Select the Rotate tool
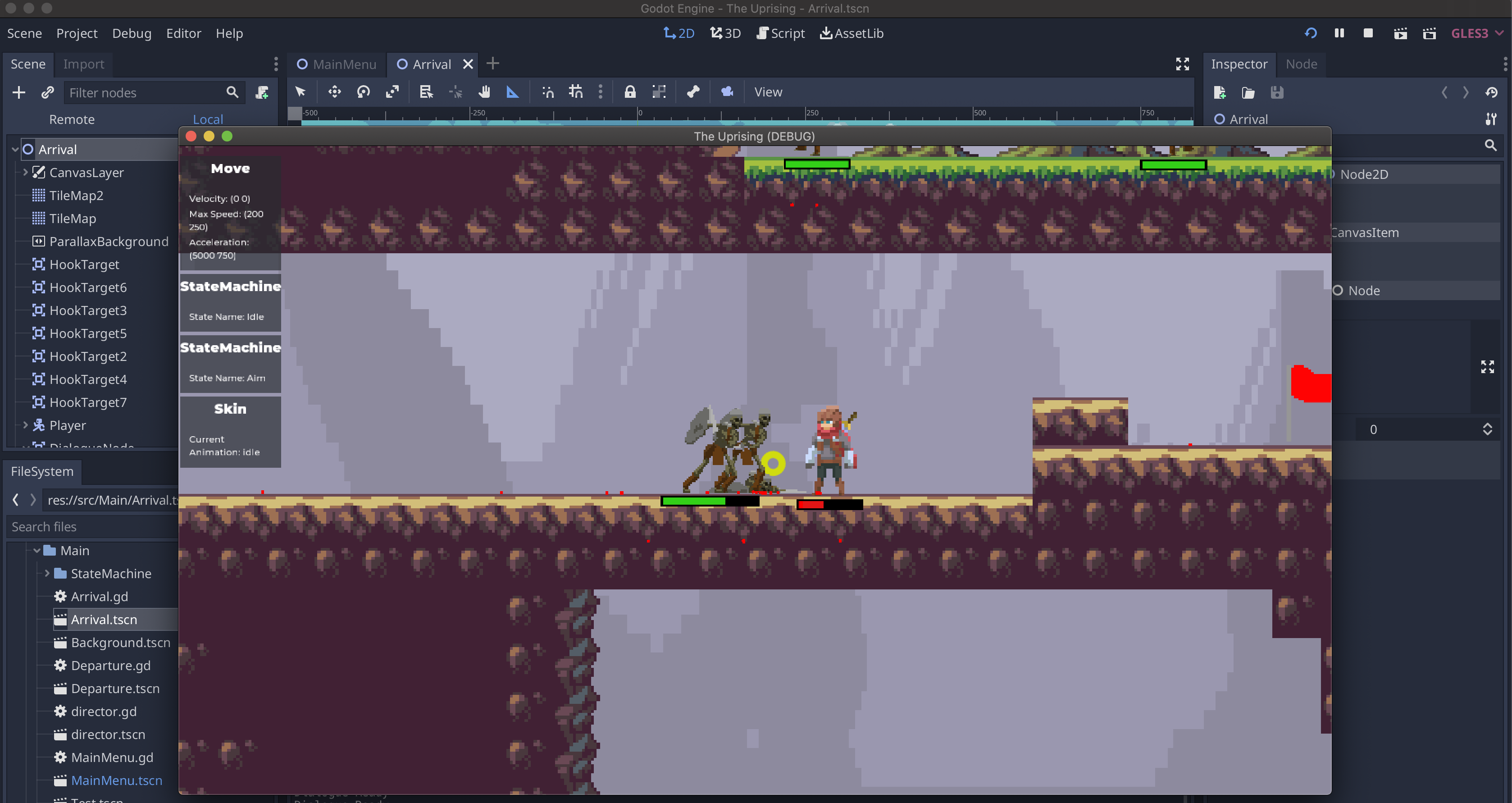1512x803 pixels. point(363,92)
